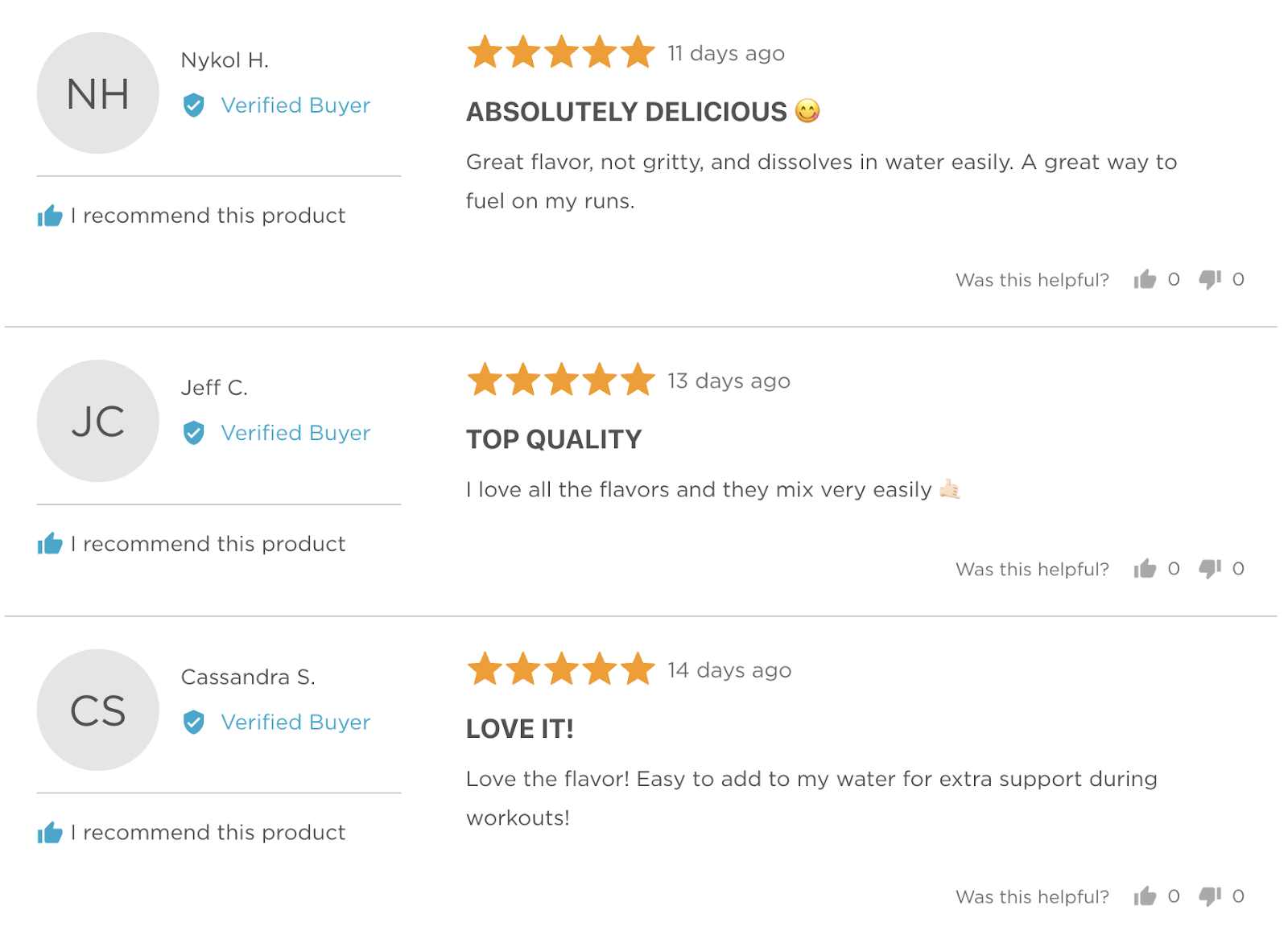Click the recommend thumbs-up icon under Jeff C.
This screenshot has height=943, width=1288.
pos(50,543)
